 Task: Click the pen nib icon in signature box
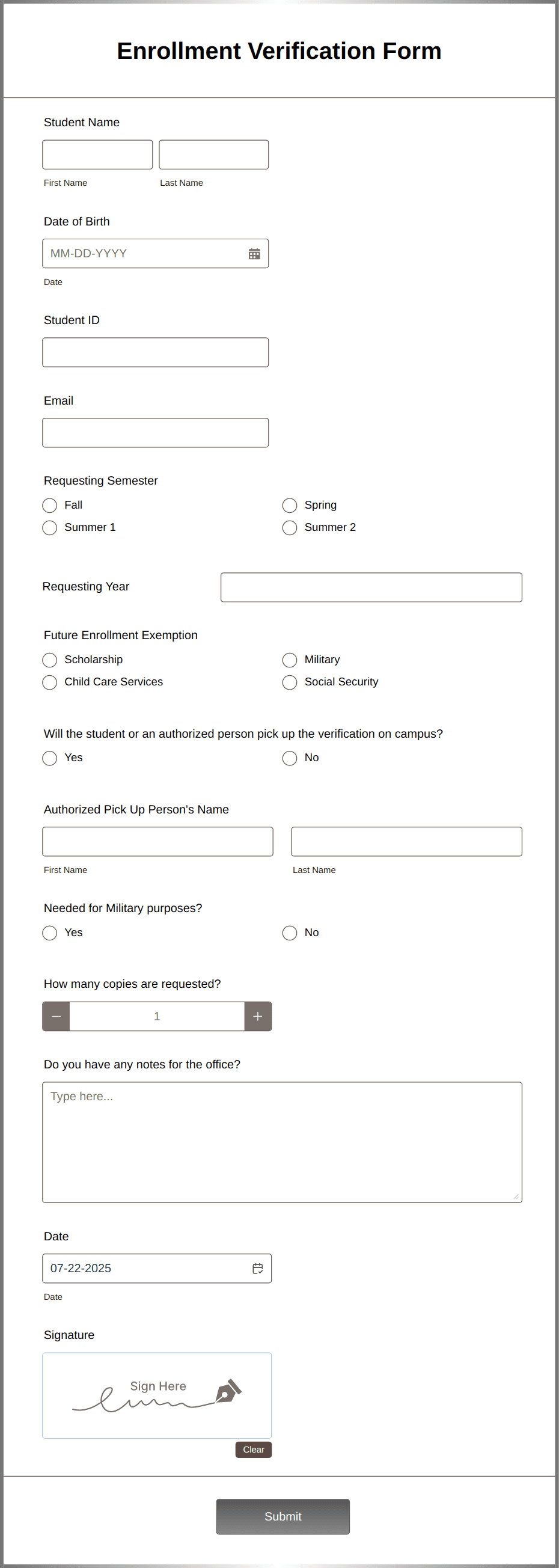pyautogui.click(x=228, y=1392)
